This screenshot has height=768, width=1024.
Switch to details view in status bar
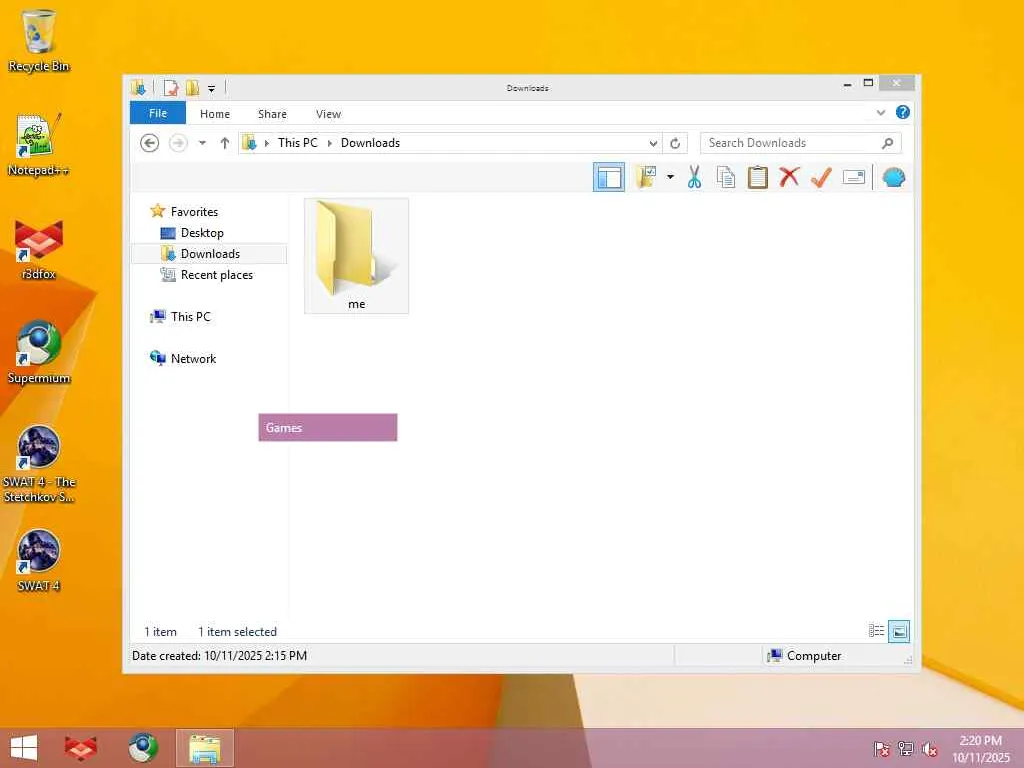point(876,630)
